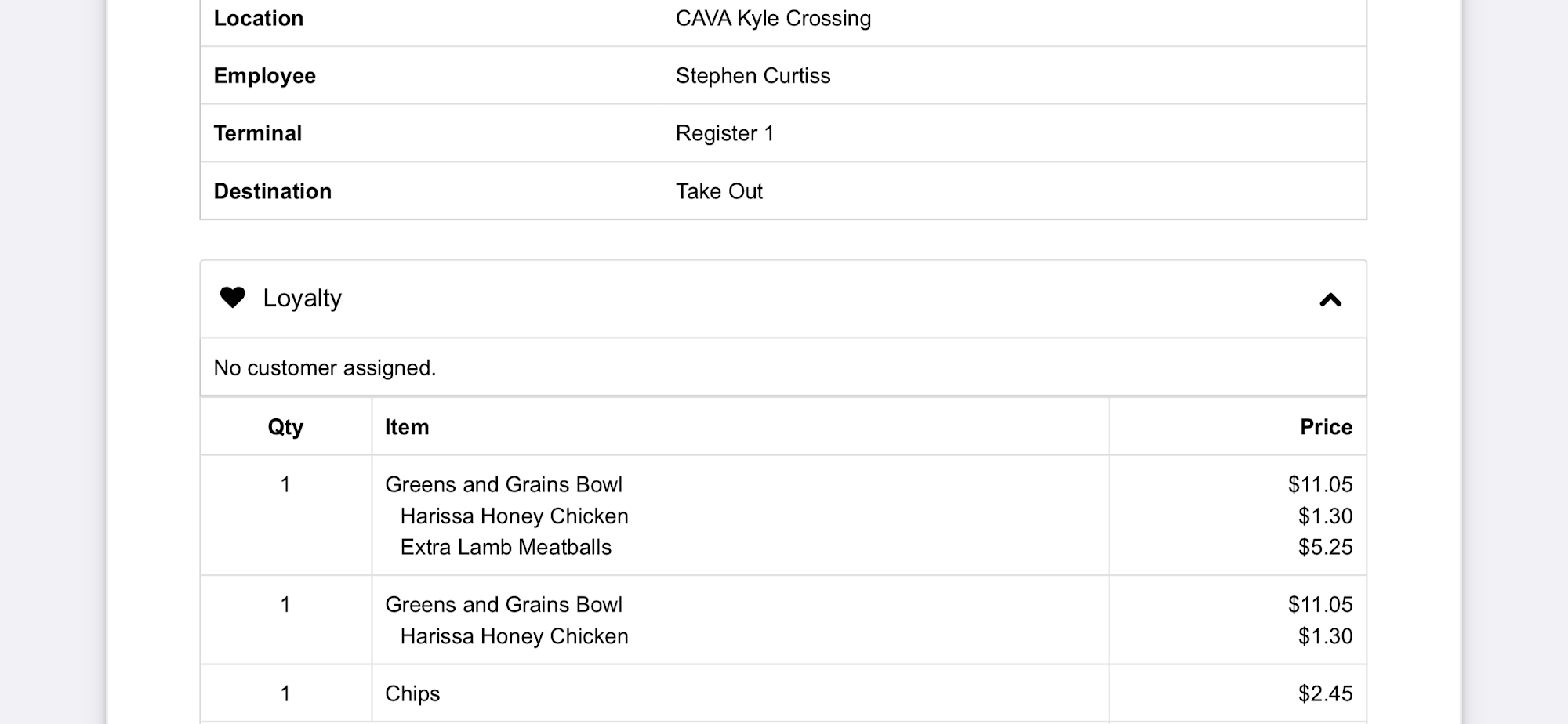Click the Take Out destination value
This screenshot has width=1568, height=724.
(x=719, y=191)
